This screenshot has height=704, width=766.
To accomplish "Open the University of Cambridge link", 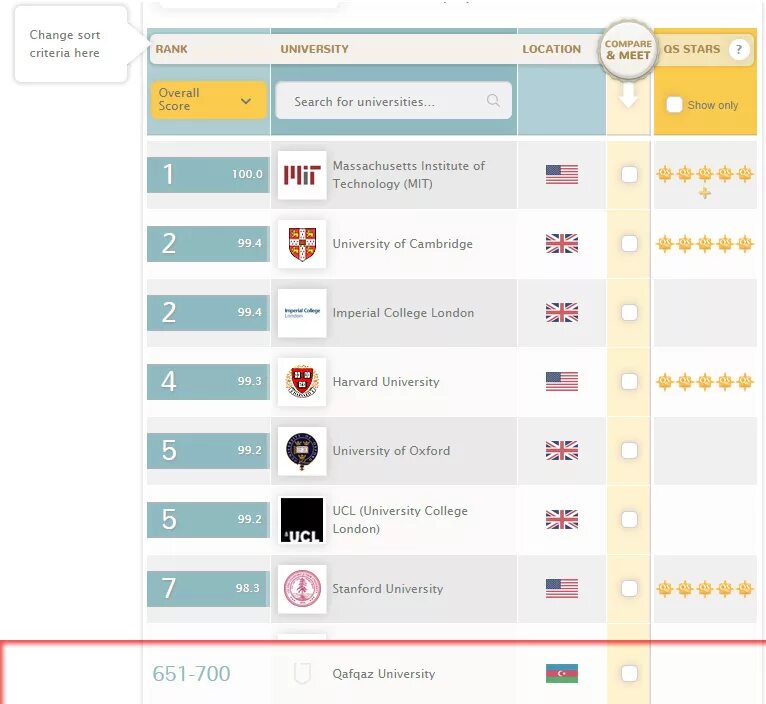I will point(403,243).
